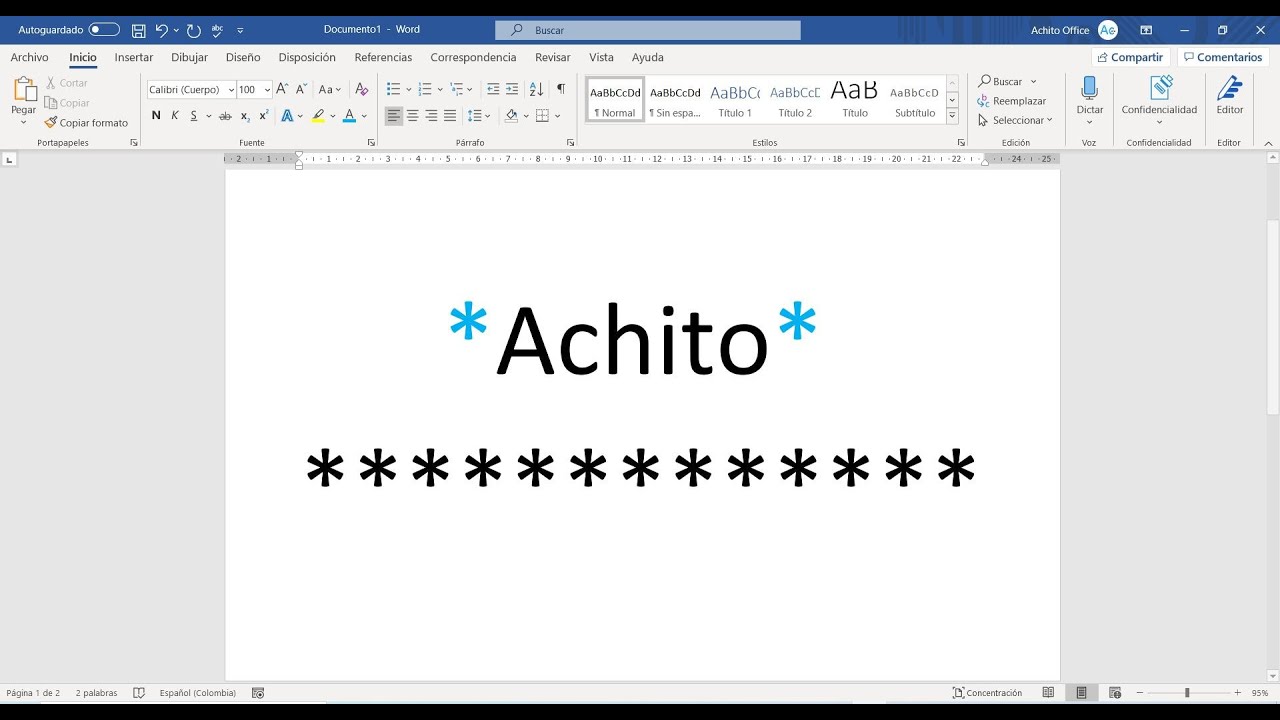The image size is (1280, 720).
Task: Click the Dictar microphone icon
Action: [x=1090, y=88]
